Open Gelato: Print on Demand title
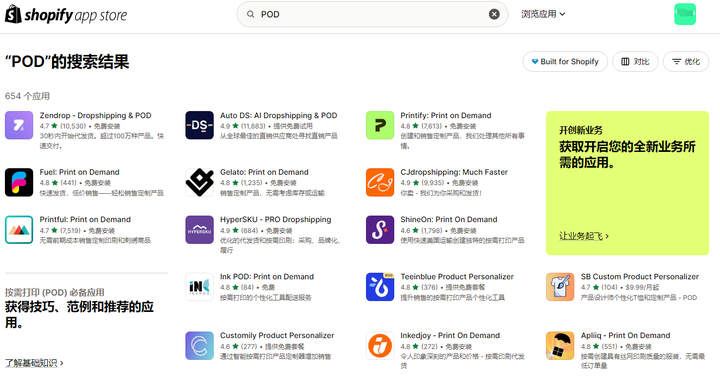The height and width of the screenshot is (380, 720). tap(264, 172)
